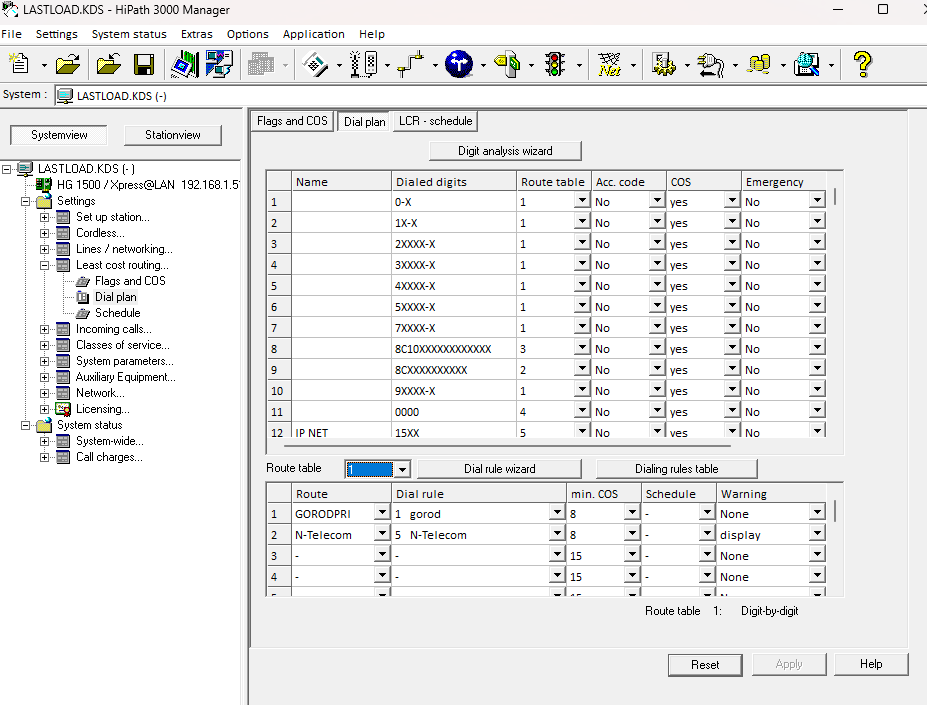Click the yellow question mark help icon
The image size is (927, 705).
[862, 65]
